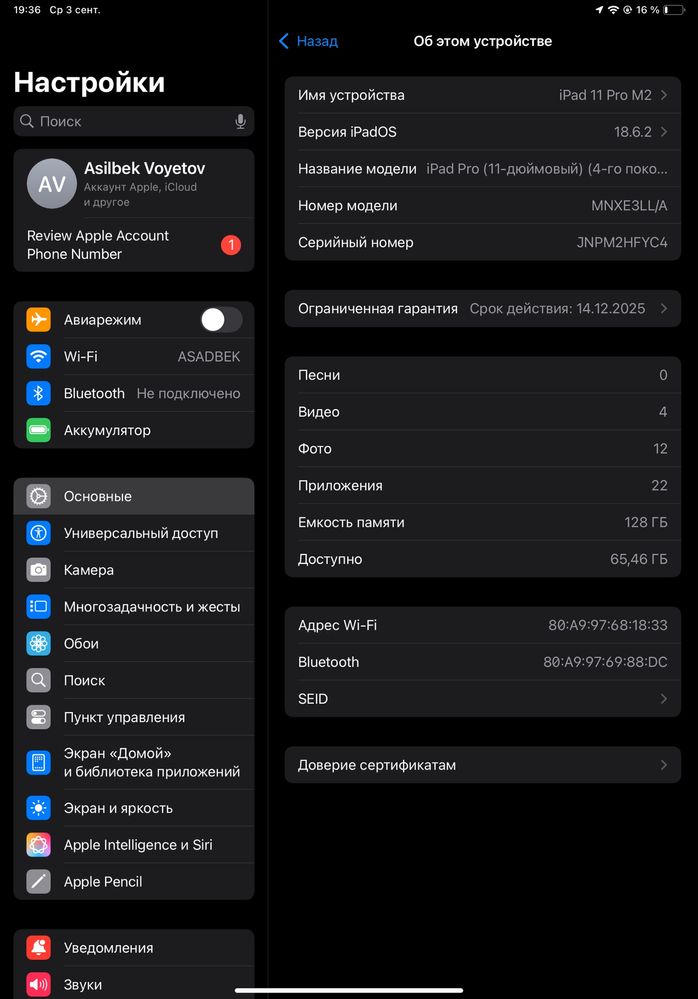Tap Bluetooth address 80:A9:97:69:88:DC
The width and height of the screenshot is (698, 999).
coord(605,662)
